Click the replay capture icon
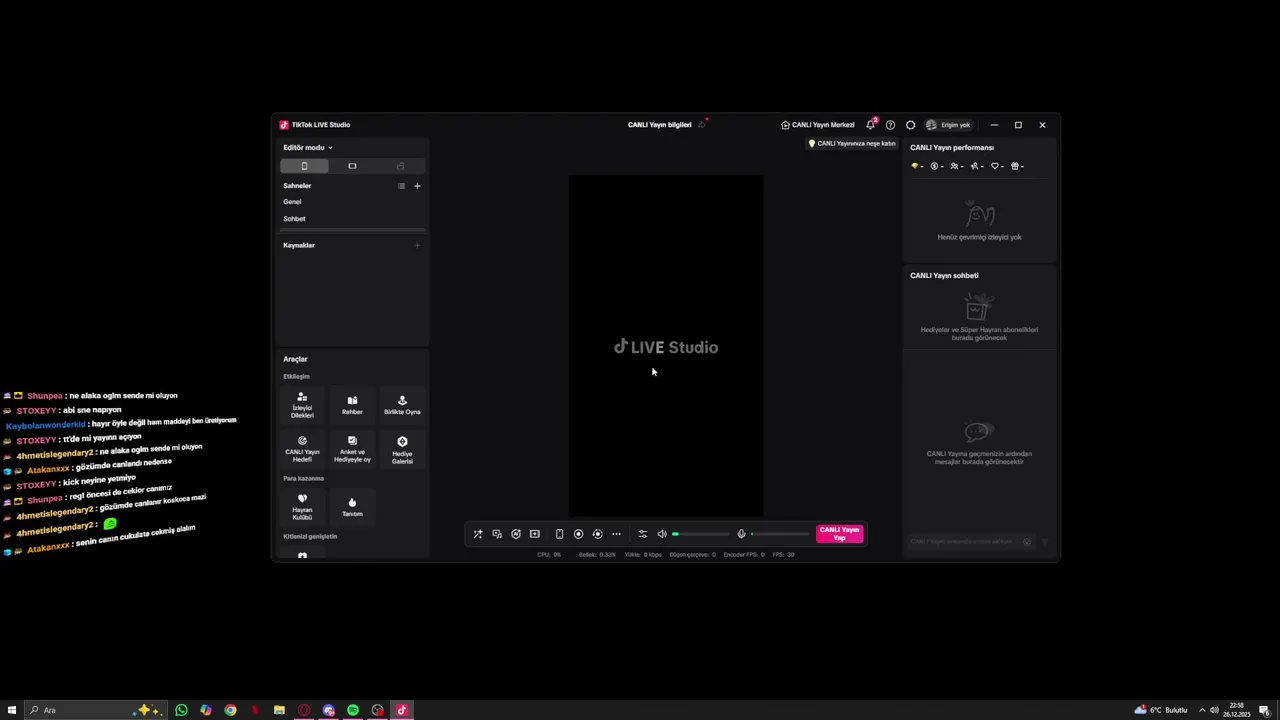The image size is (1280, 720). click(597, 534)
